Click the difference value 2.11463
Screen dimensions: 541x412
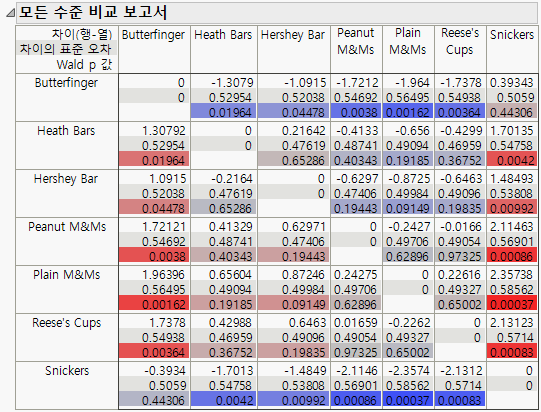coord(512,227)
